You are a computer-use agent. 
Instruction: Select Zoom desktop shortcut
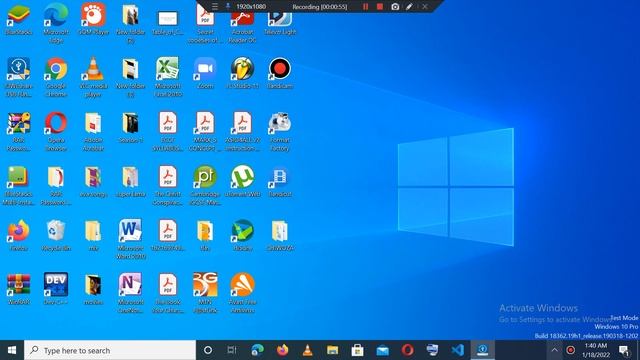pos(205,73)
